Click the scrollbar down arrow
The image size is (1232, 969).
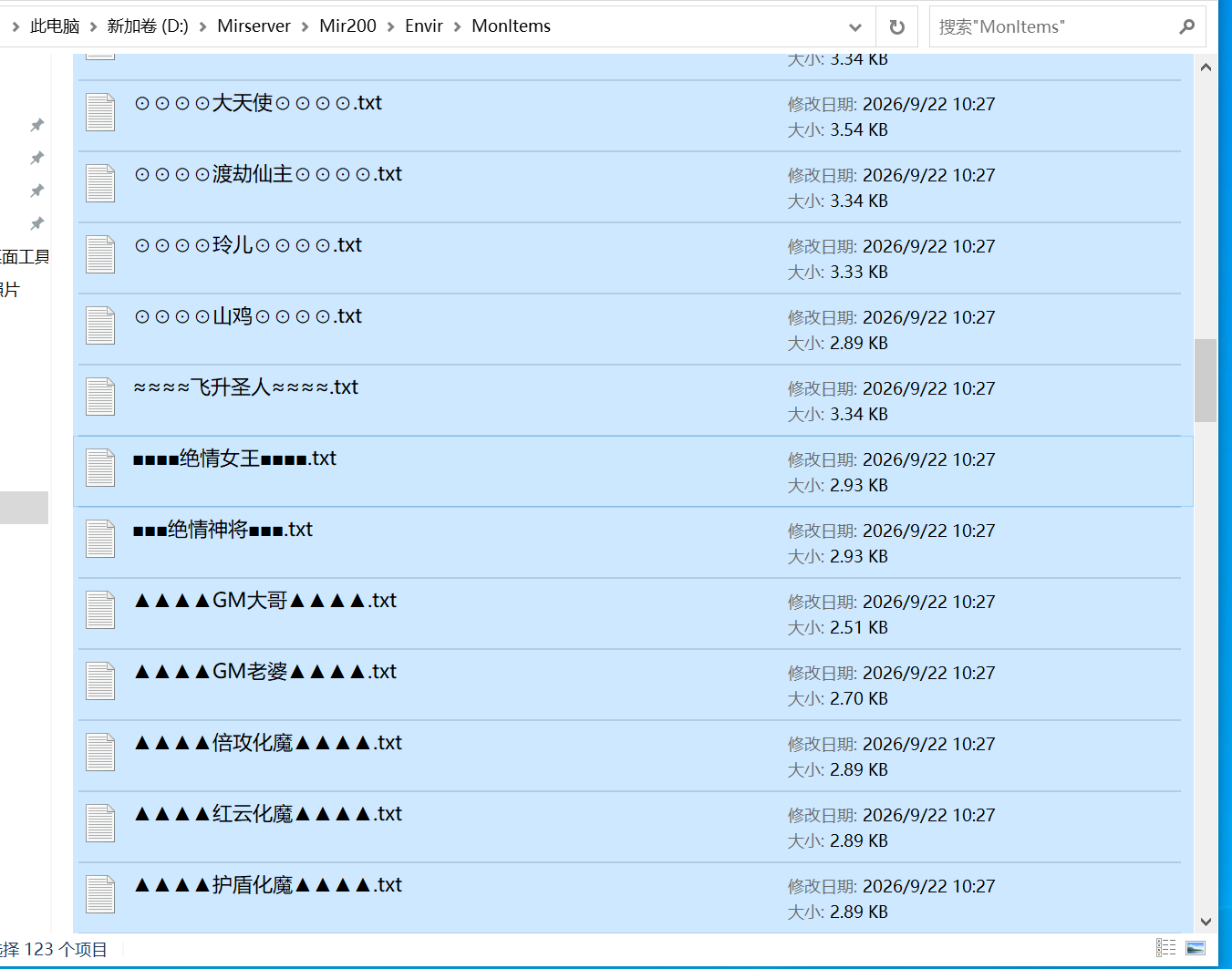pos(1206,922)
